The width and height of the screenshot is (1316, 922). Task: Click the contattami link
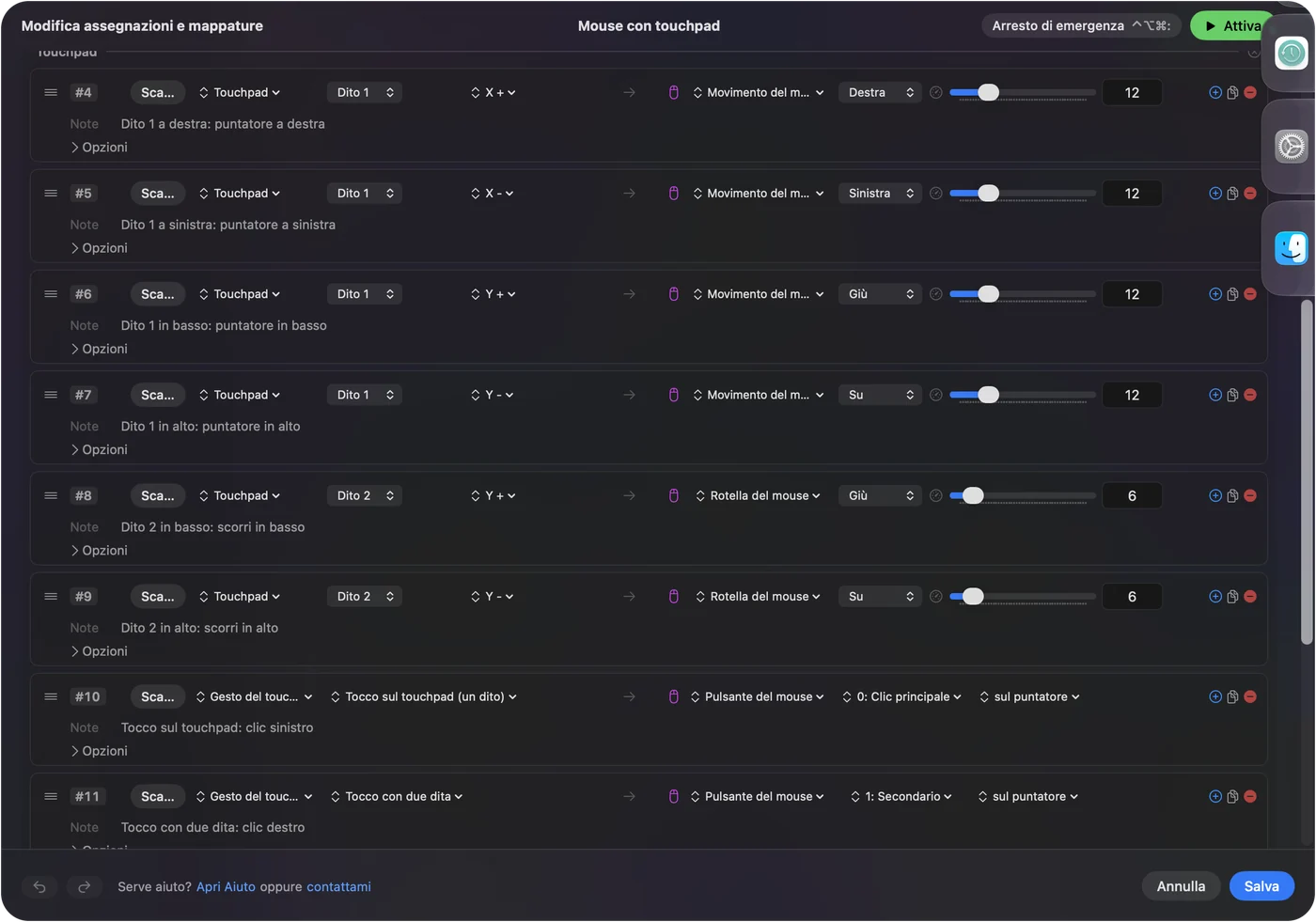(338, 886)
